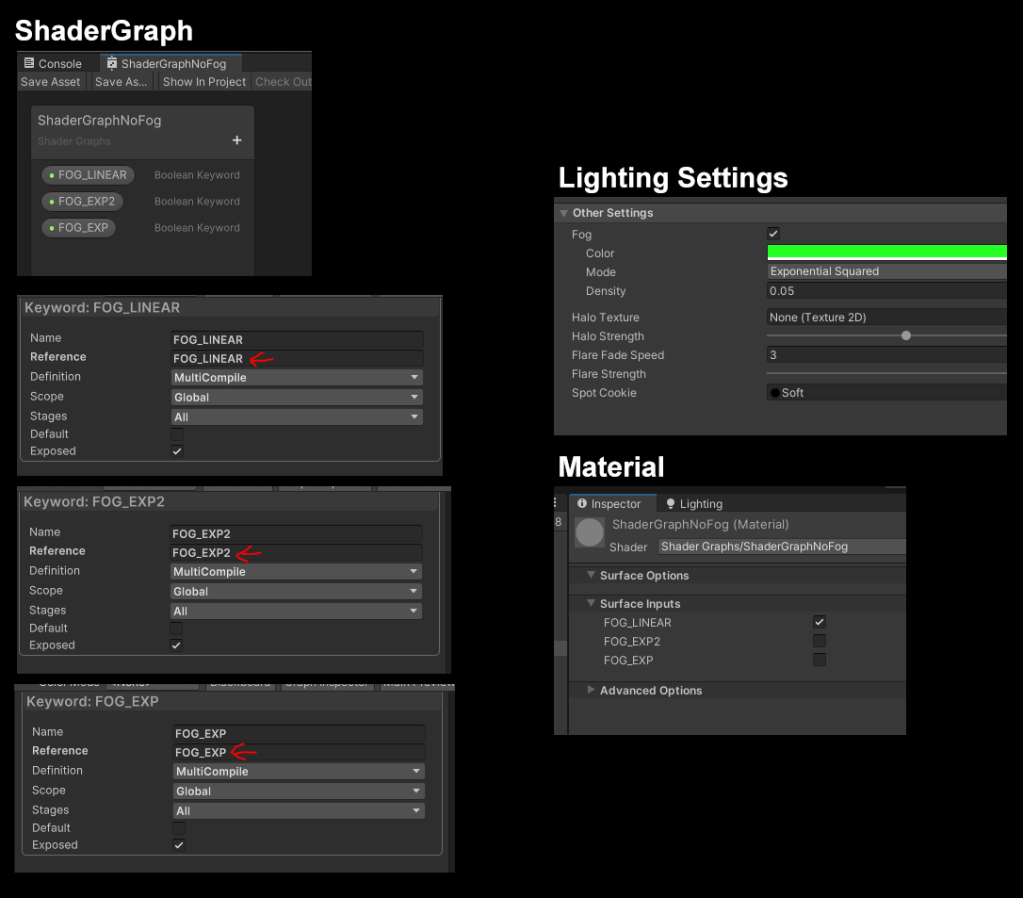Select the FOG_EXP keyword pill in blackboard
The width and height of the screenshot is (1023, 898).
pos(79,228)
